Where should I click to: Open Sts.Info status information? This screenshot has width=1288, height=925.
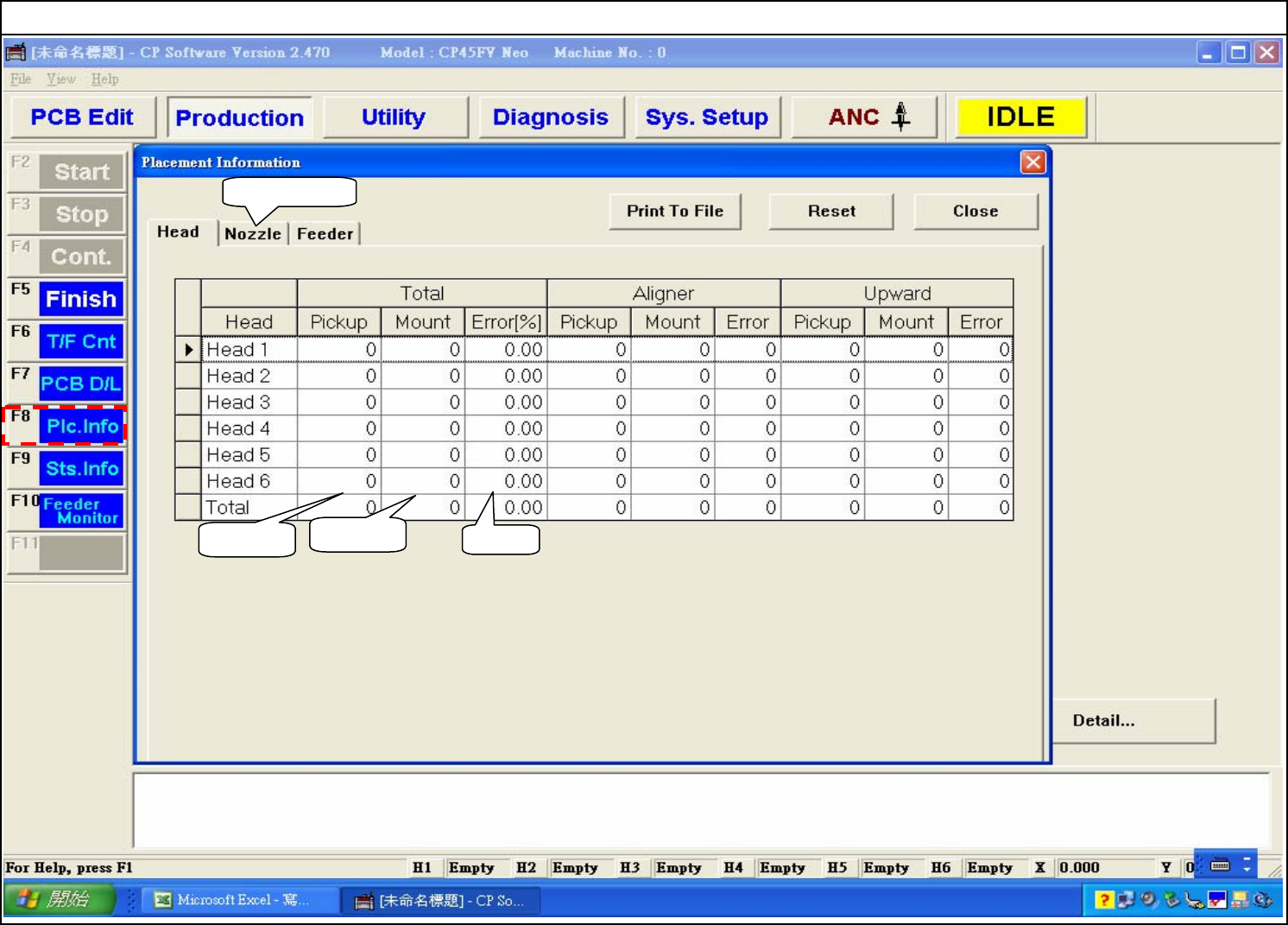point(81,469)
